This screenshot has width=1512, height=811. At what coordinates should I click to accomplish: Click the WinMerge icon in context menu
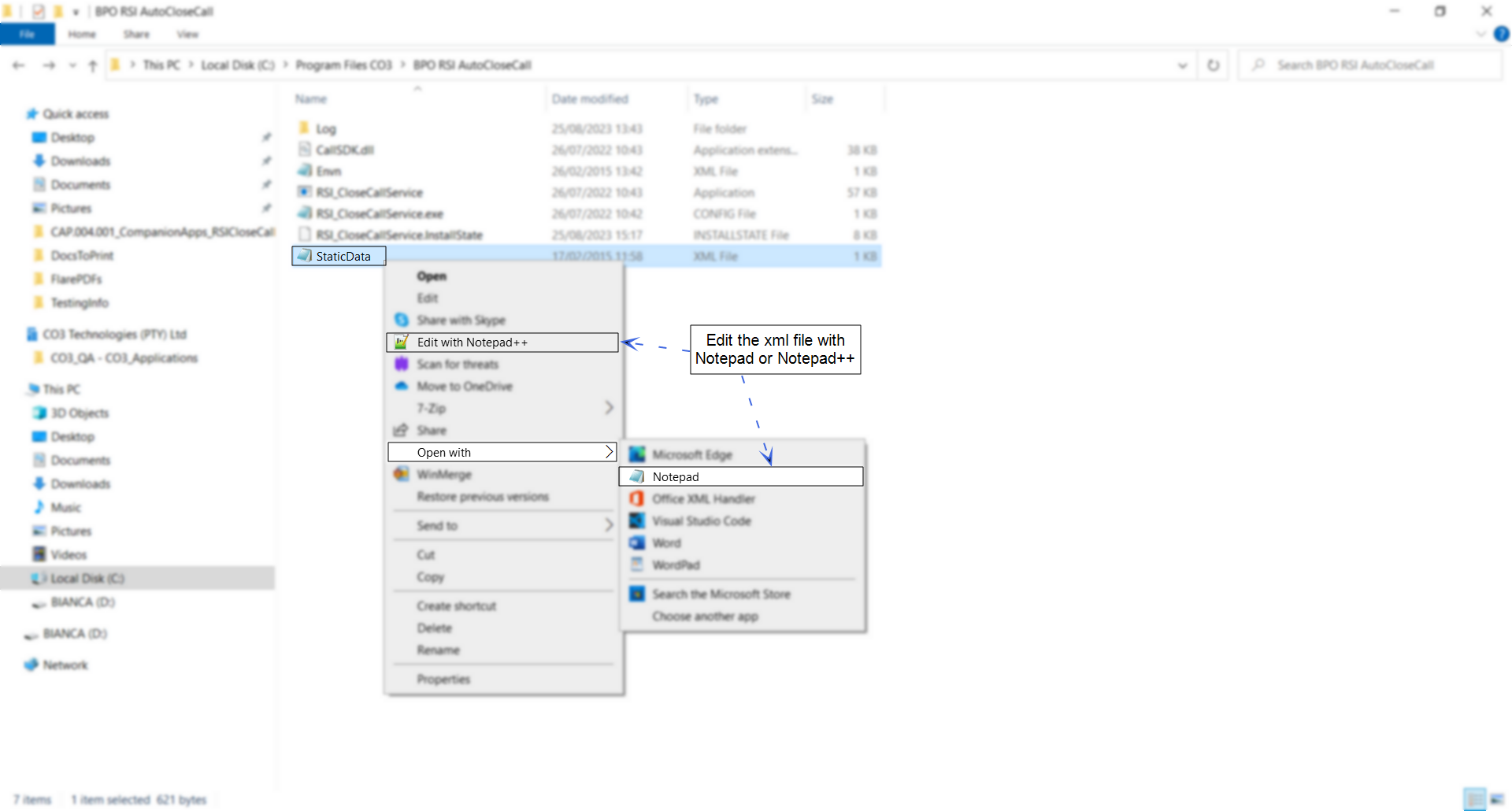(402, 474)
